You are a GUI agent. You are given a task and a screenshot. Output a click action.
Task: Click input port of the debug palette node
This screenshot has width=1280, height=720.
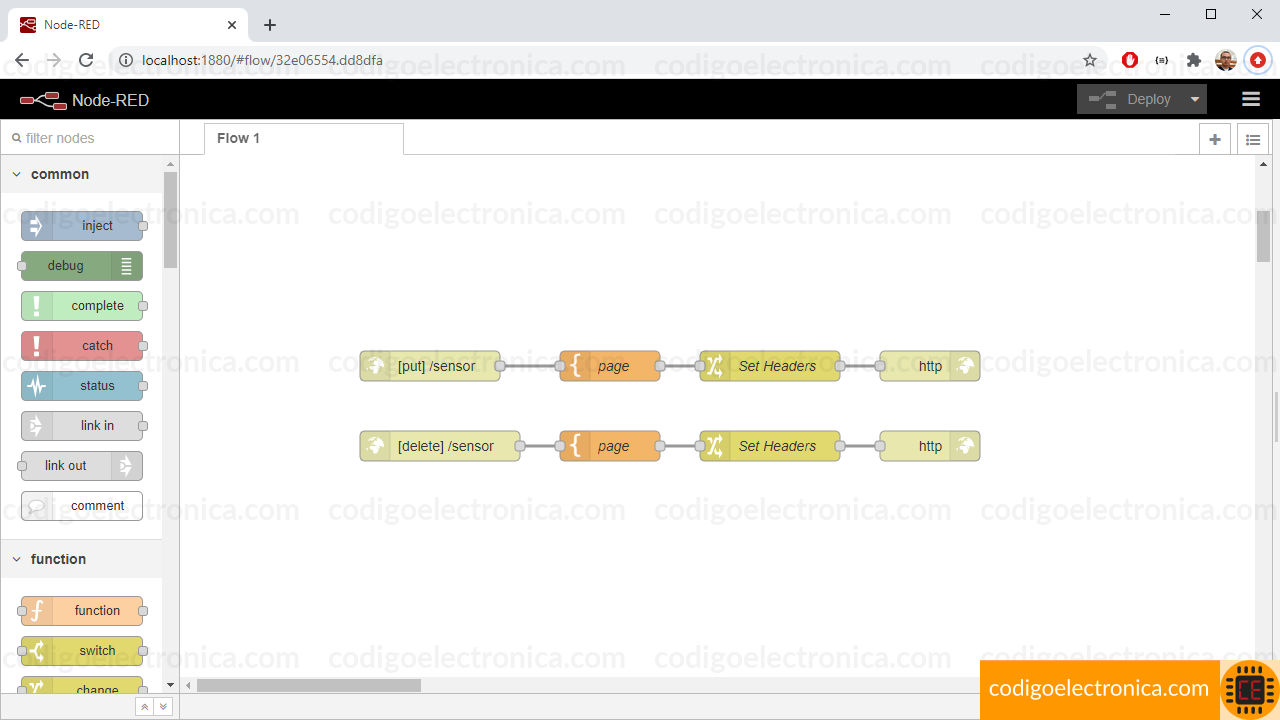click(x=21, y=266)
